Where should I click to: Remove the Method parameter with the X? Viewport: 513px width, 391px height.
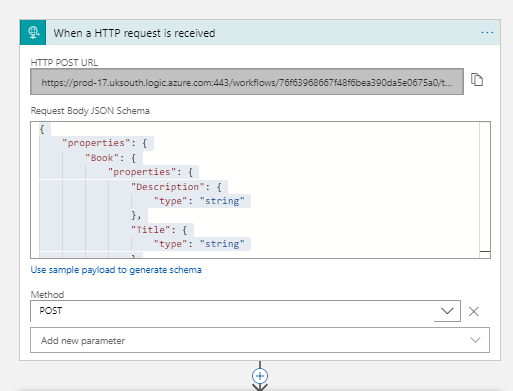(x=473, y=312)
